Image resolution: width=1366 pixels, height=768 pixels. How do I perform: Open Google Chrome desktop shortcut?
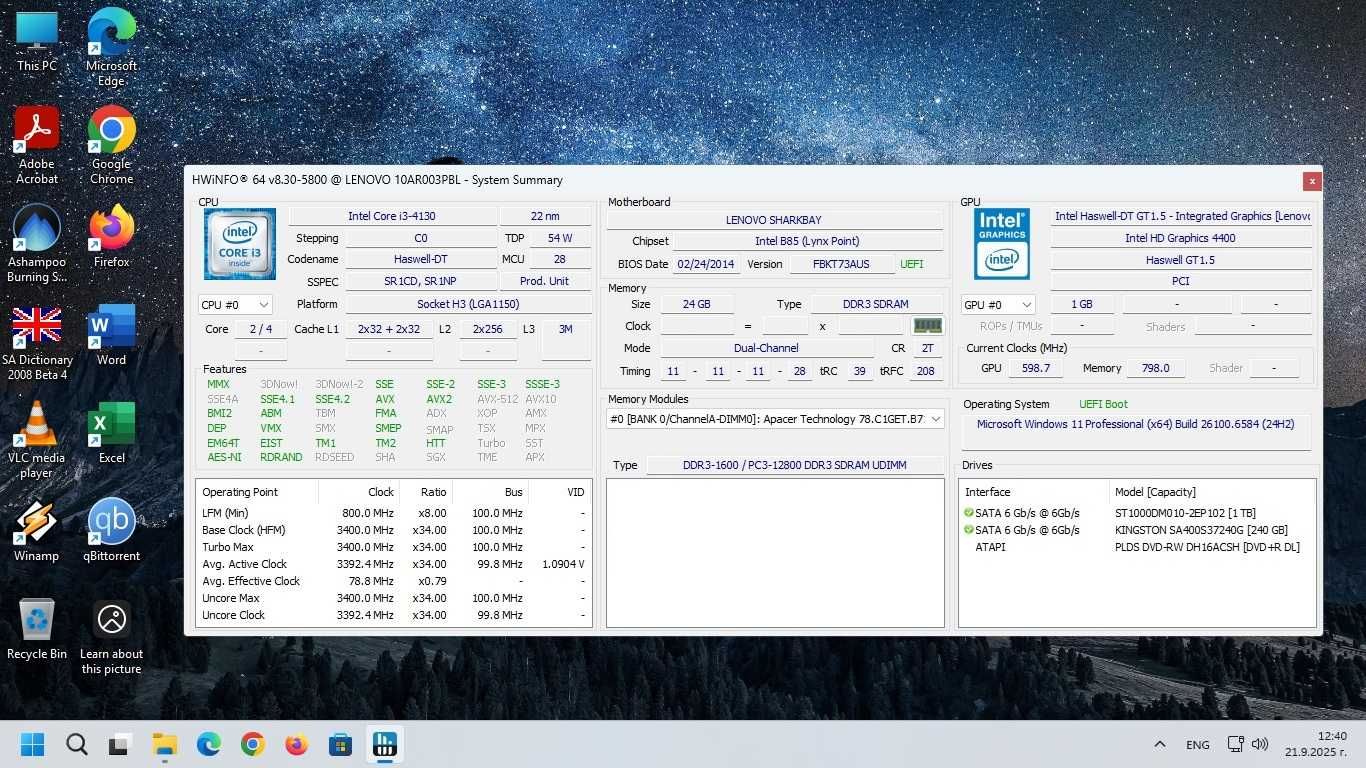(x=111, y=145)
